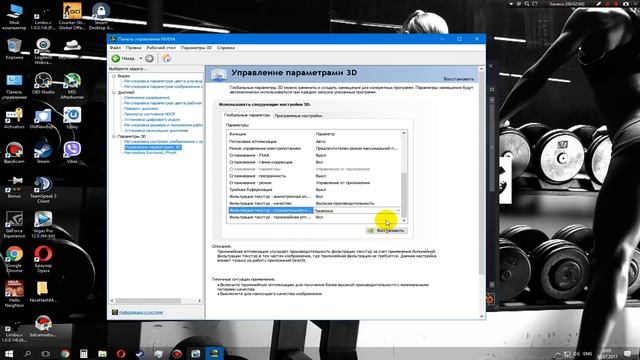The height and width of the screenshot is (360, 640).
Task: Select Установка цифрового аудио in the tree
Action: 152,120
